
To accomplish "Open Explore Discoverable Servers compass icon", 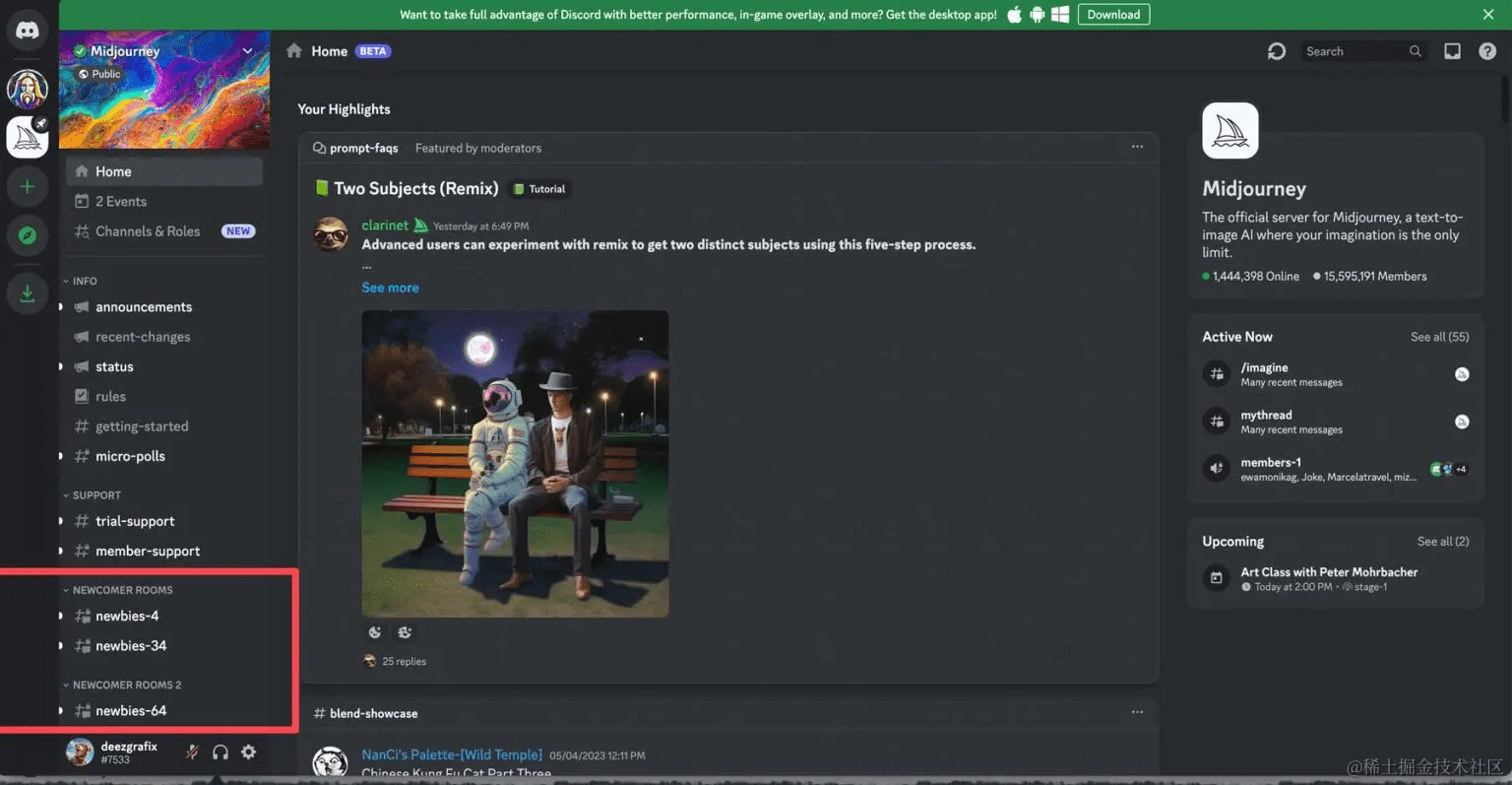I will pyautogui.click(x=28, y=235).
